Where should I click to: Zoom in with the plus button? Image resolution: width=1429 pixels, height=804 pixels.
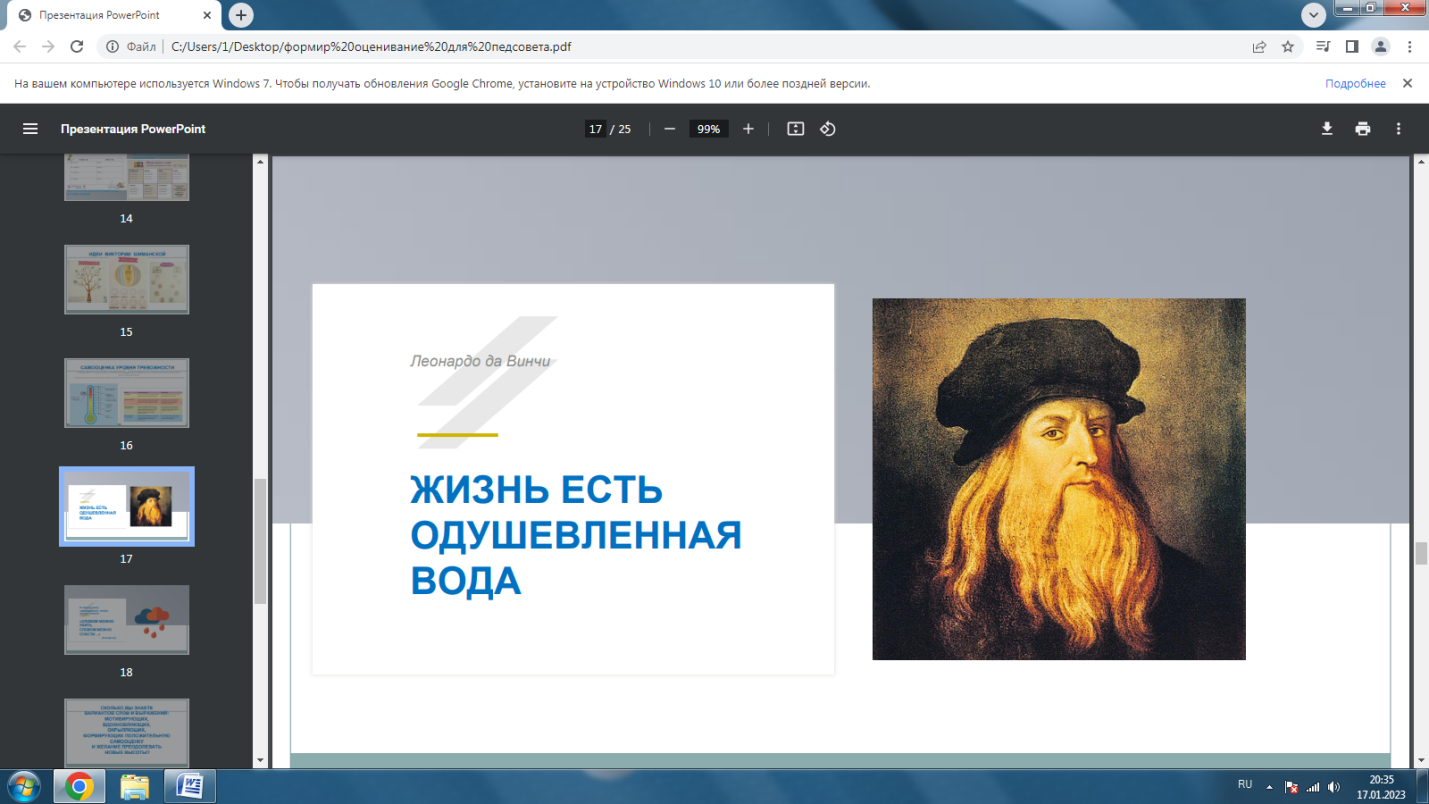748,129
